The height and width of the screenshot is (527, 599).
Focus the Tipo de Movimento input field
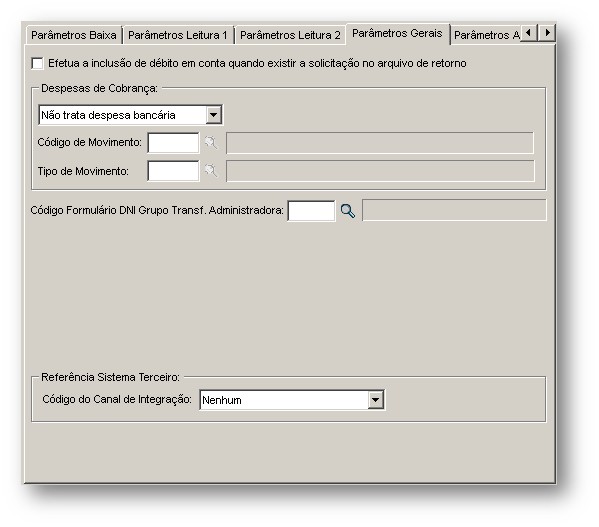pos(173,171)
